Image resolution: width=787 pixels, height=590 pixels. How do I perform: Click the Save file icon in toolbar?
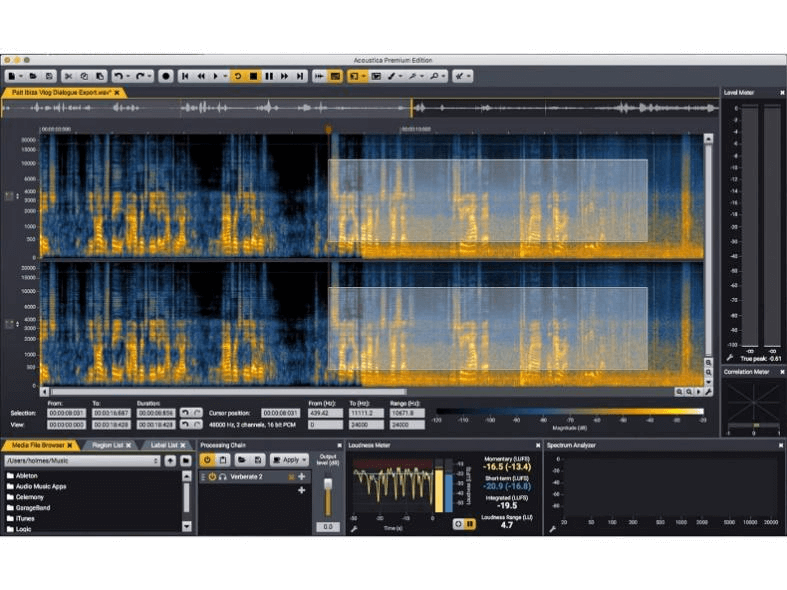pyautogui.click(x=49, y=76)
